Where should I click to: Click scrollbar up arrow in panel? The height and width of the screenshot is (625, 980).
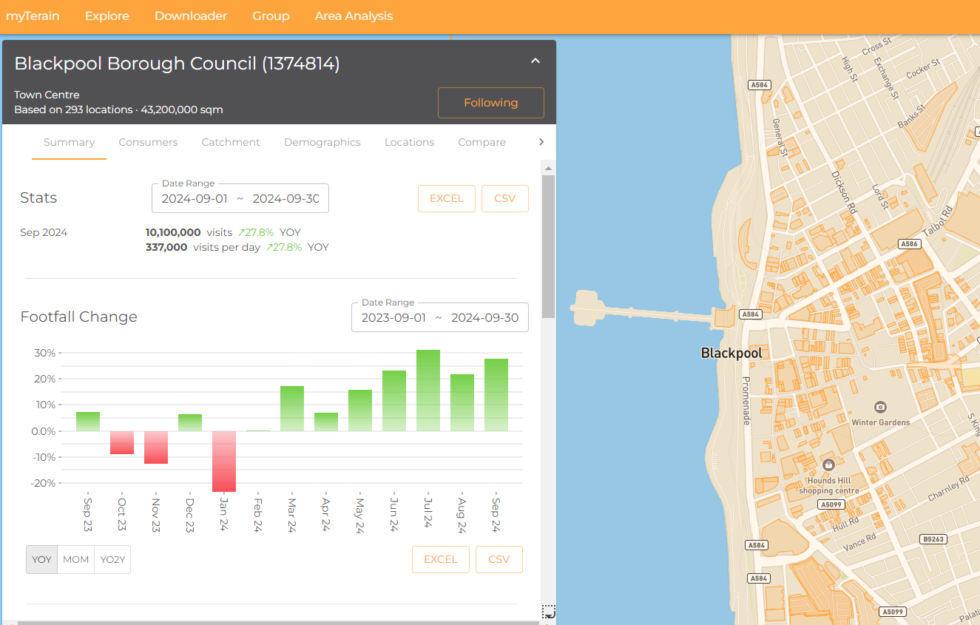[x=548, y=169]
